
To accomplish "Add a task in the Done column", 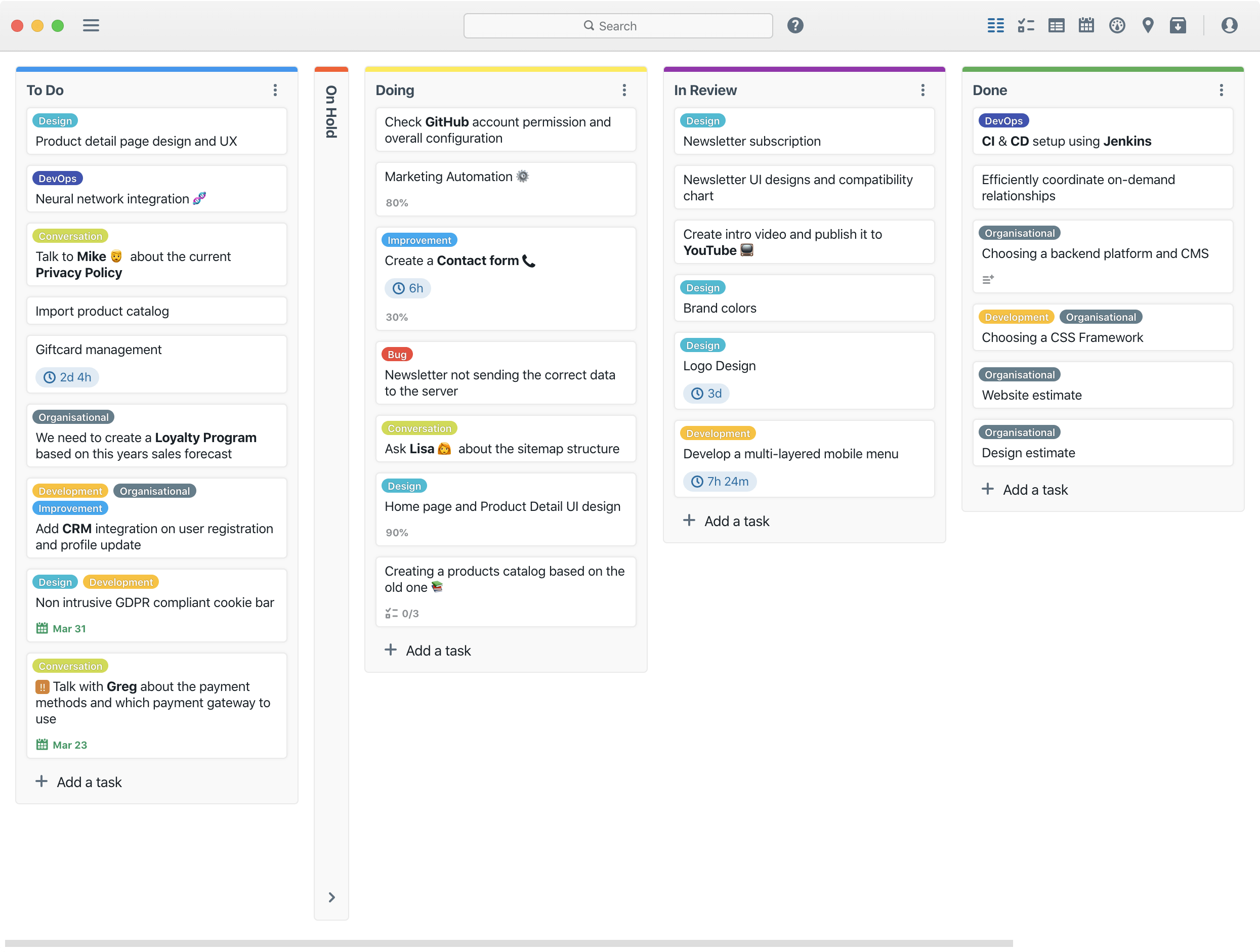I will click(x=1025, y=490).
